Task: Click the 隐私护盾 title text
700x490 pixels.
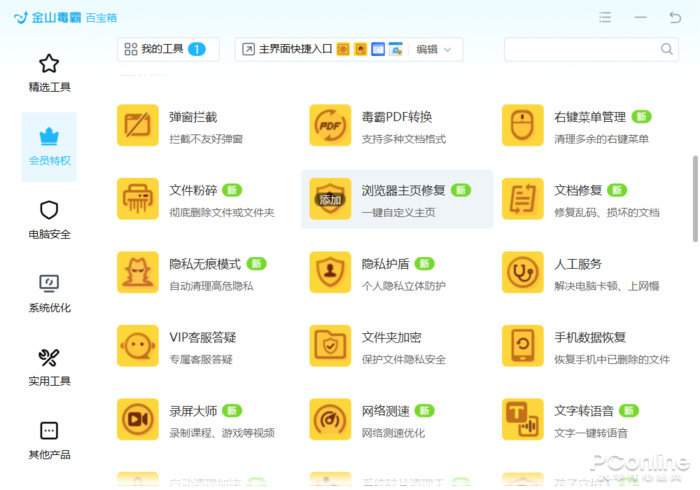Action: [385, 264]
